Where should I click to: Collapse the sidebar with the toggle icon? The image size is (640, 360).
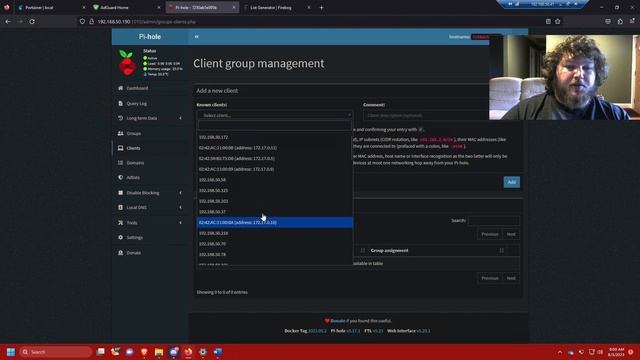pos(196,37)
